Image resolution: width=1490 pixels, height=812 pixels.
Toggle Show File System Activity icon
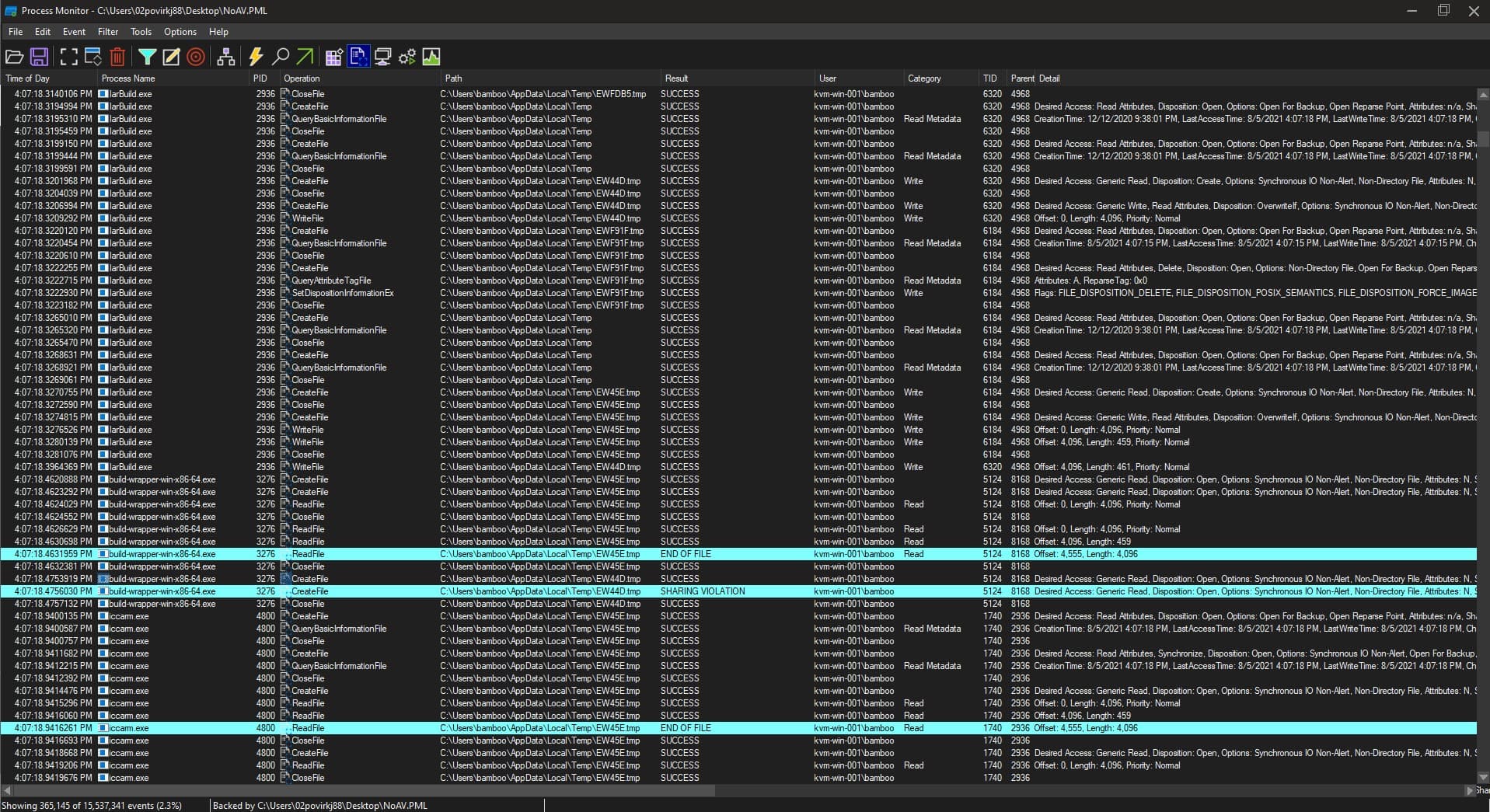[x=358, y=57]
